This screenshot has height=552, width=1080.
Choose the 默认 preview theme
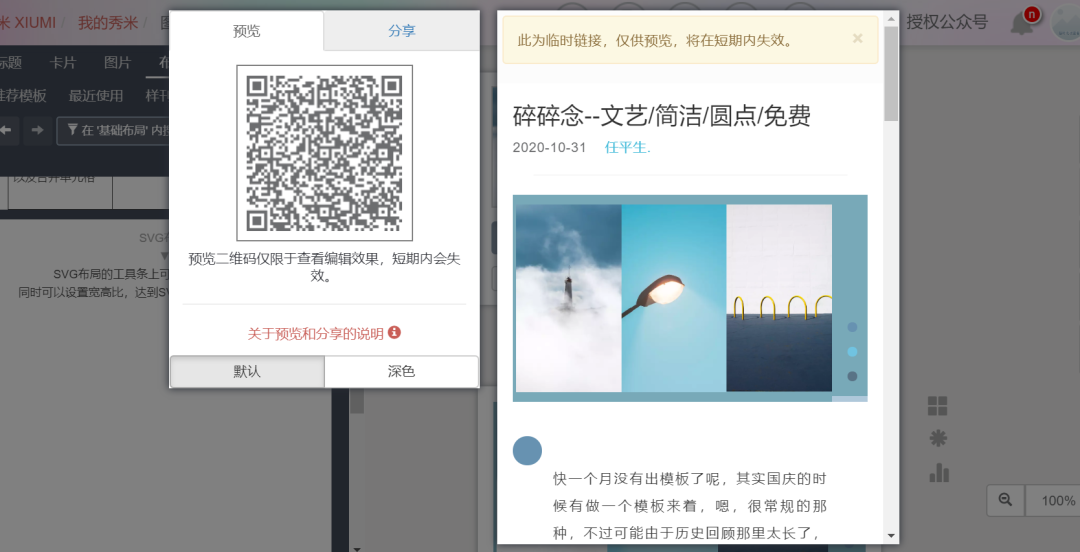[x=247, y=371]
